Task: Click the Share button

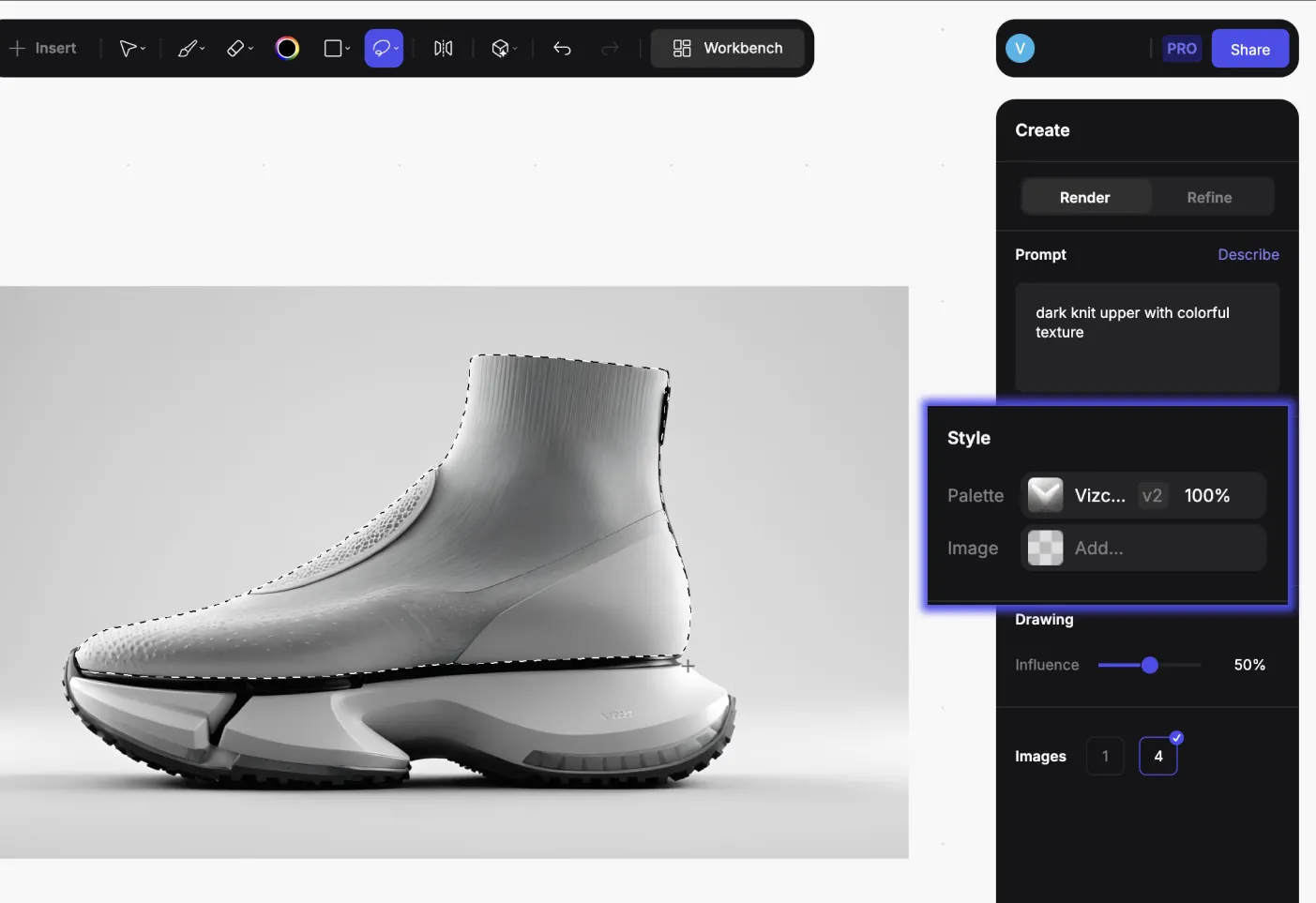Action: pyautogui.click(x=1249, y=48)
